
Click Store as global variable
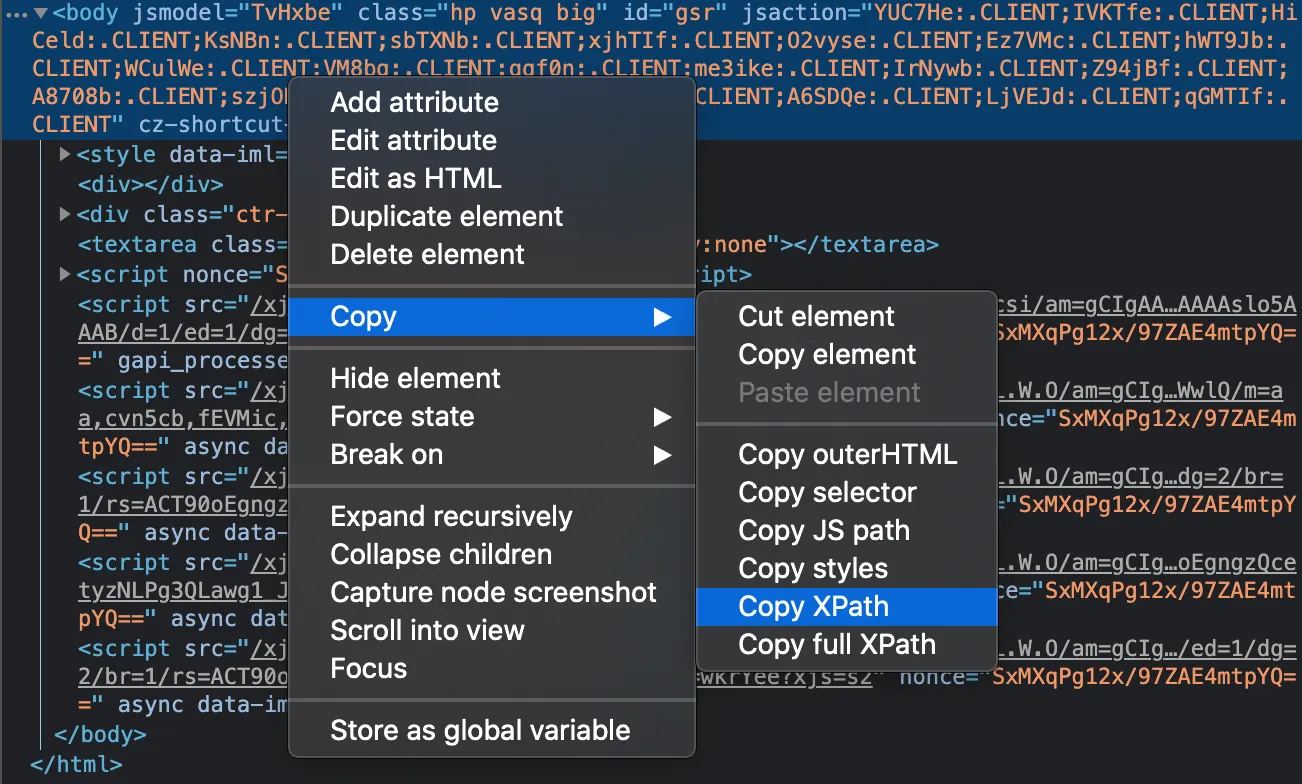(x=480, y=731)
